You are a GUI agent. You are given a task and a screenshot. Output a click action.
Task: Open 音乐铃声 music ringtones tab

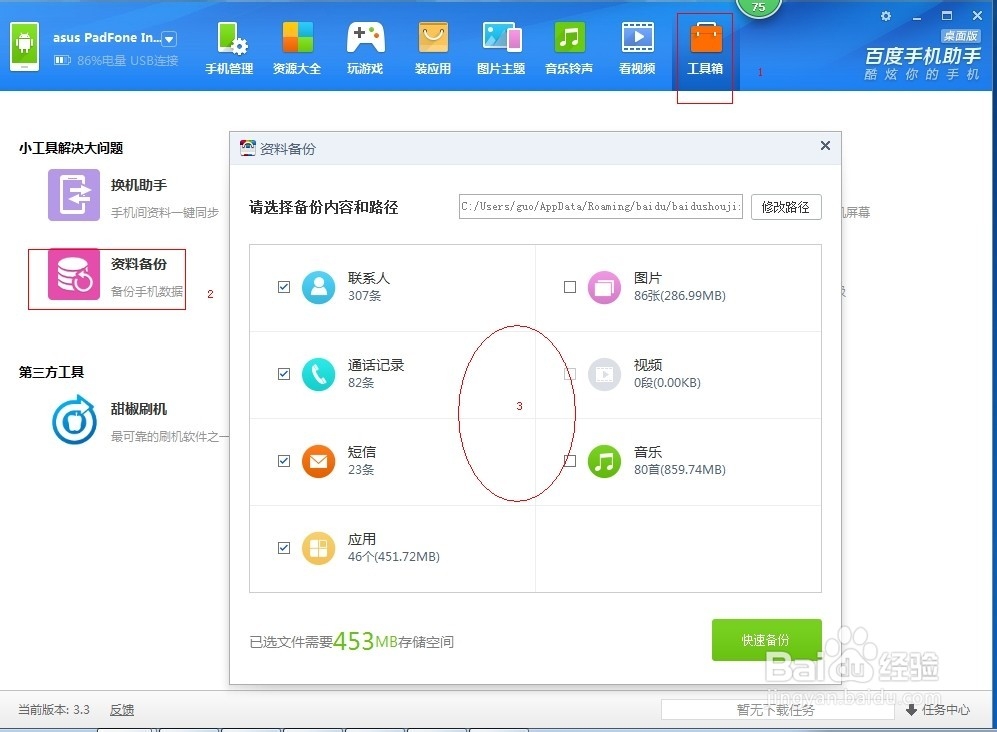coord(569,48)
